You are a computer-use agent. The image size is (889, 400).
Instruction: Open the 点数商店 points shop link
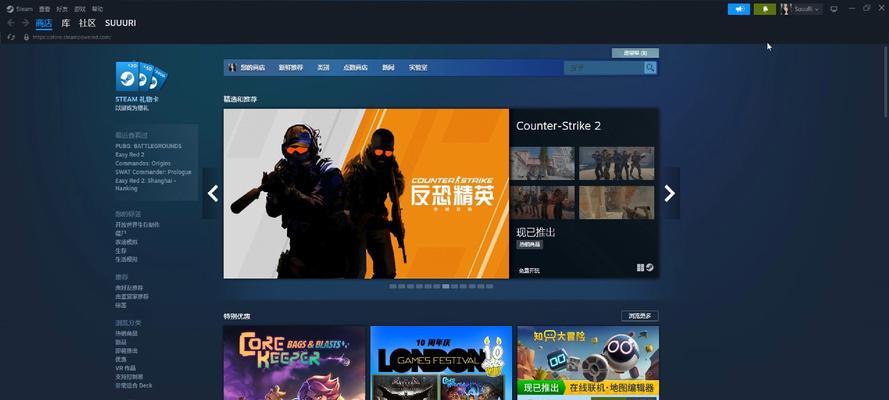pyautogui.click(x=355, y=67)
